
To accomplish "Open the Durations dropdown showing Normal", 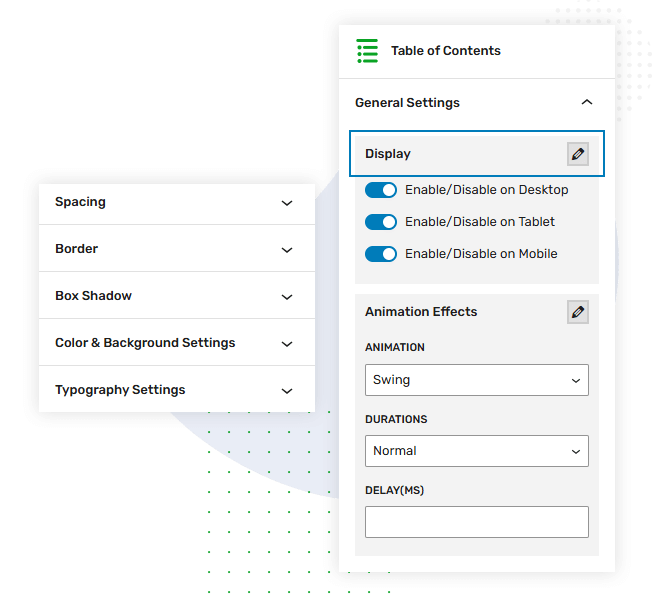I will 476,451.
